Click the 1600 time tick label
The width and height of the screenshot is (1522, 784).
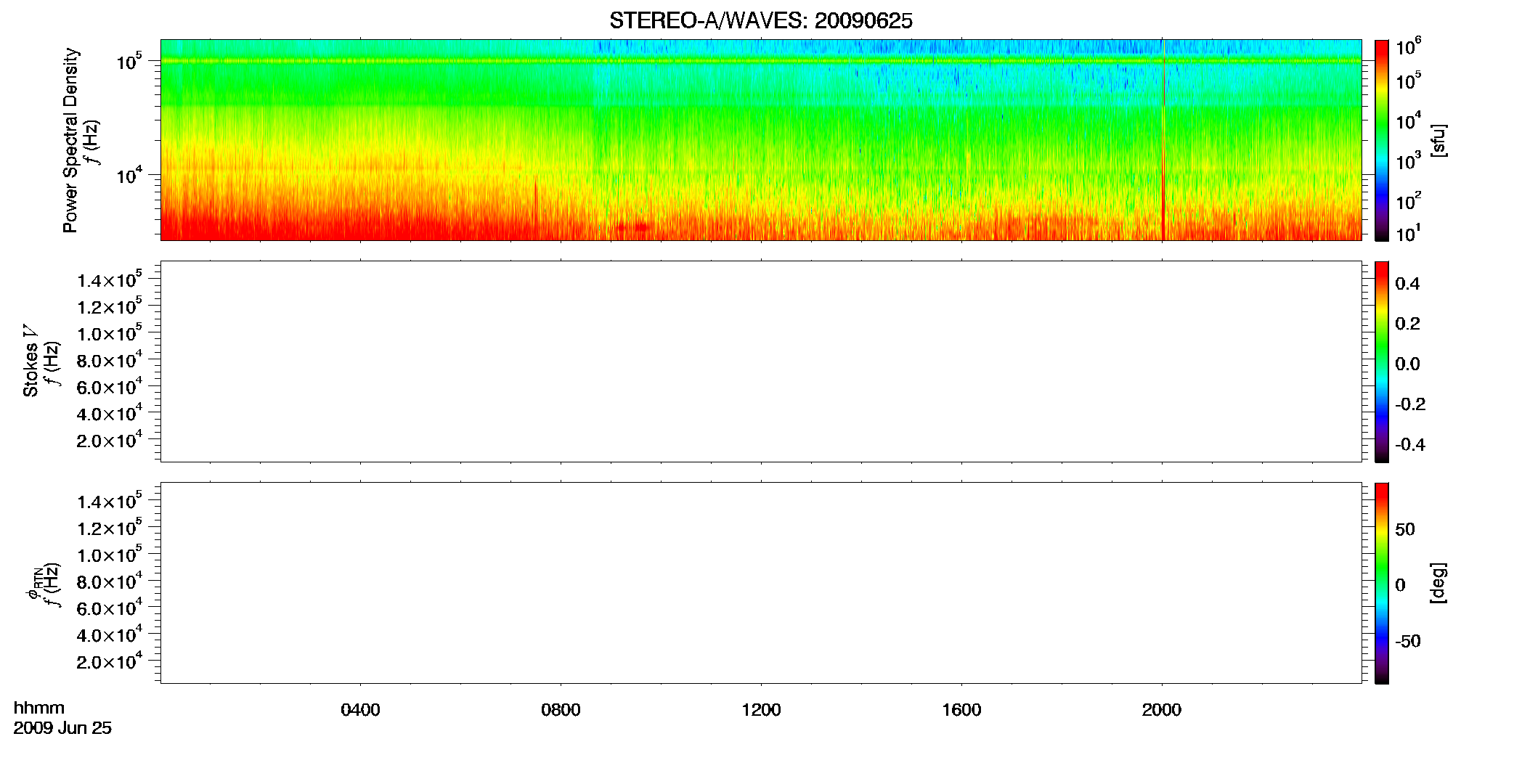[x=961, y=710]
